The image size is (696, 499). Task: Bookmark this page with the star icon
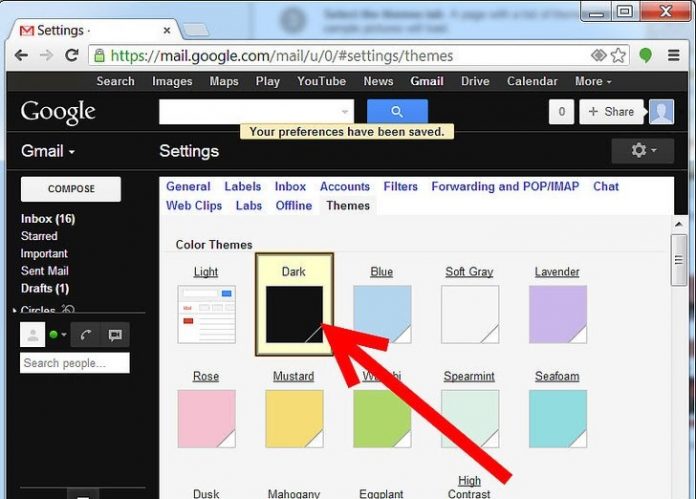pyautogui.click(x=619, y=56)
